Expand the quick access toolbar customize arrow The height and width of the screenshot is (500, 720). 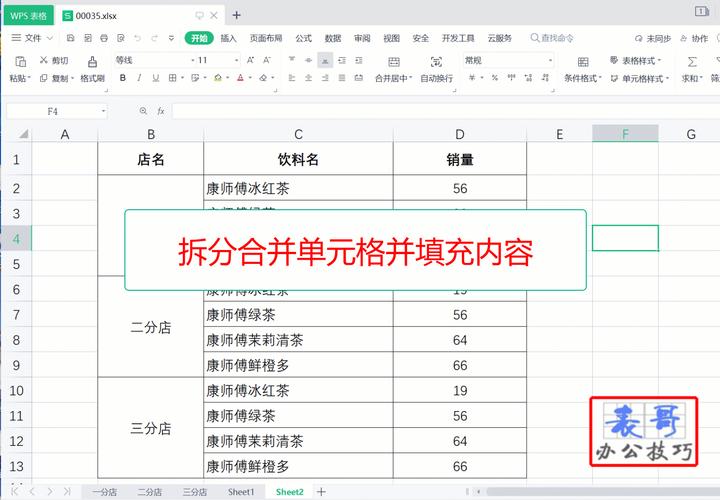171,38
